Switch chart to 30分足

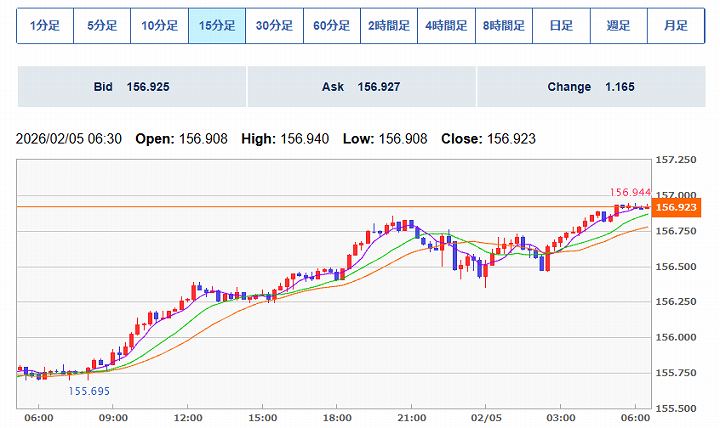point(274,26)
